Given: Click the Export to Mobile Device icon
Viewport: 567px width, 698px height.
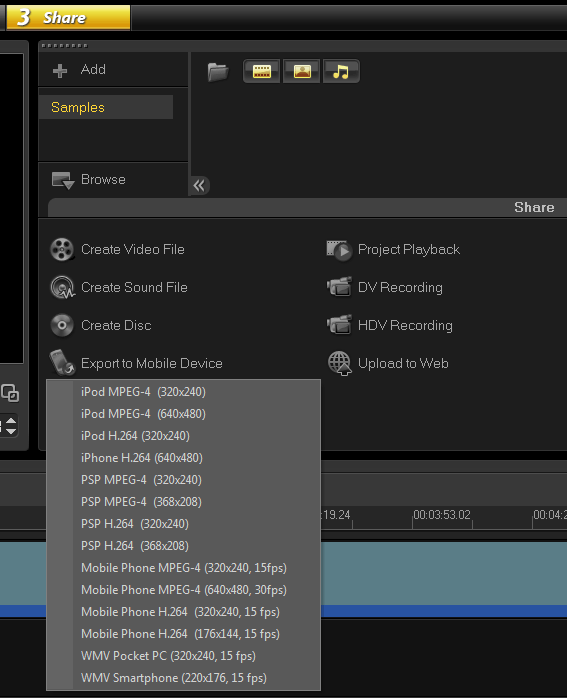Looking at the screenshot, I should [62, 362].
